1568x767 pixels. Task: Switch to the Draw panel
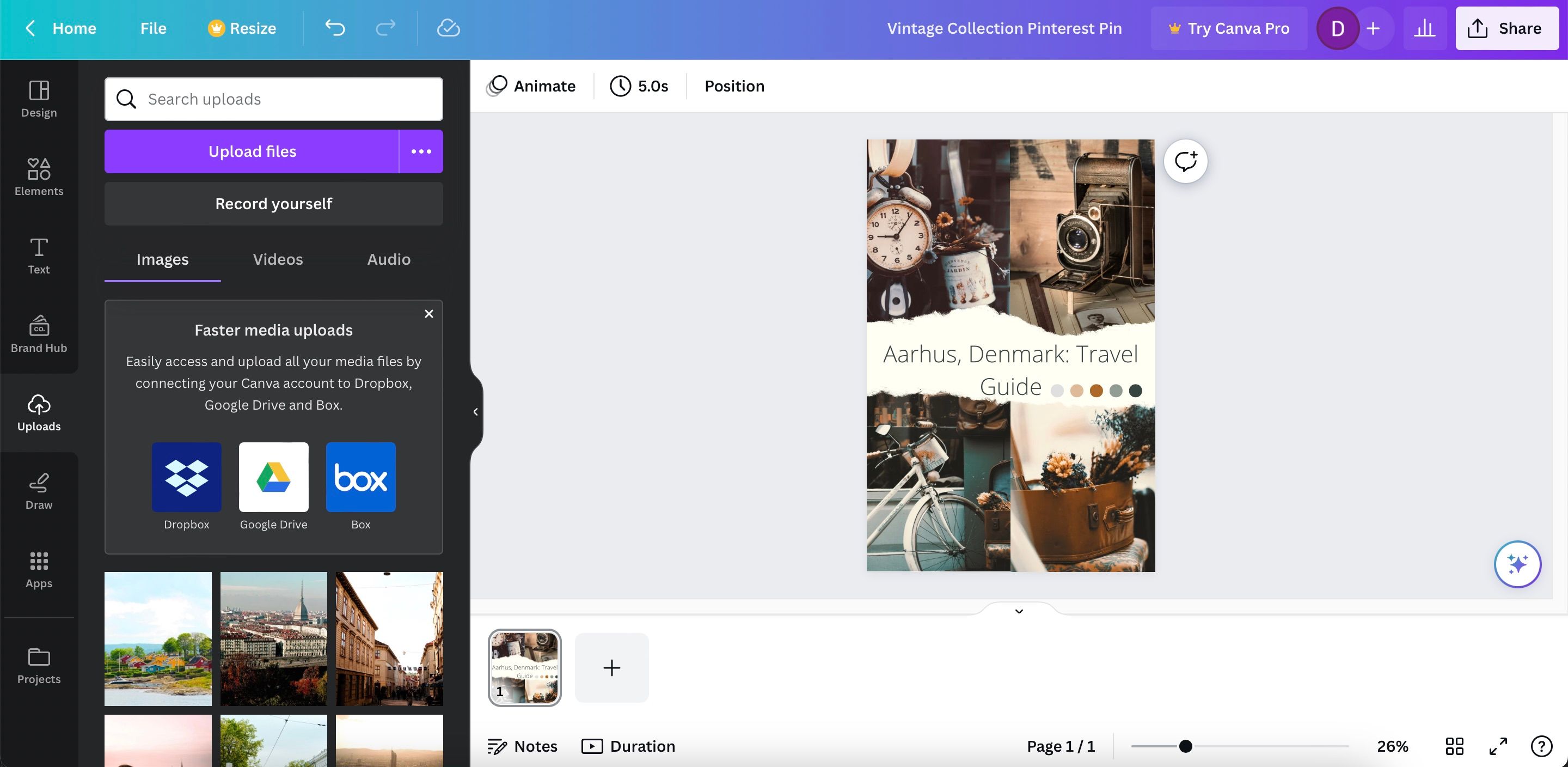coord(38,491)
